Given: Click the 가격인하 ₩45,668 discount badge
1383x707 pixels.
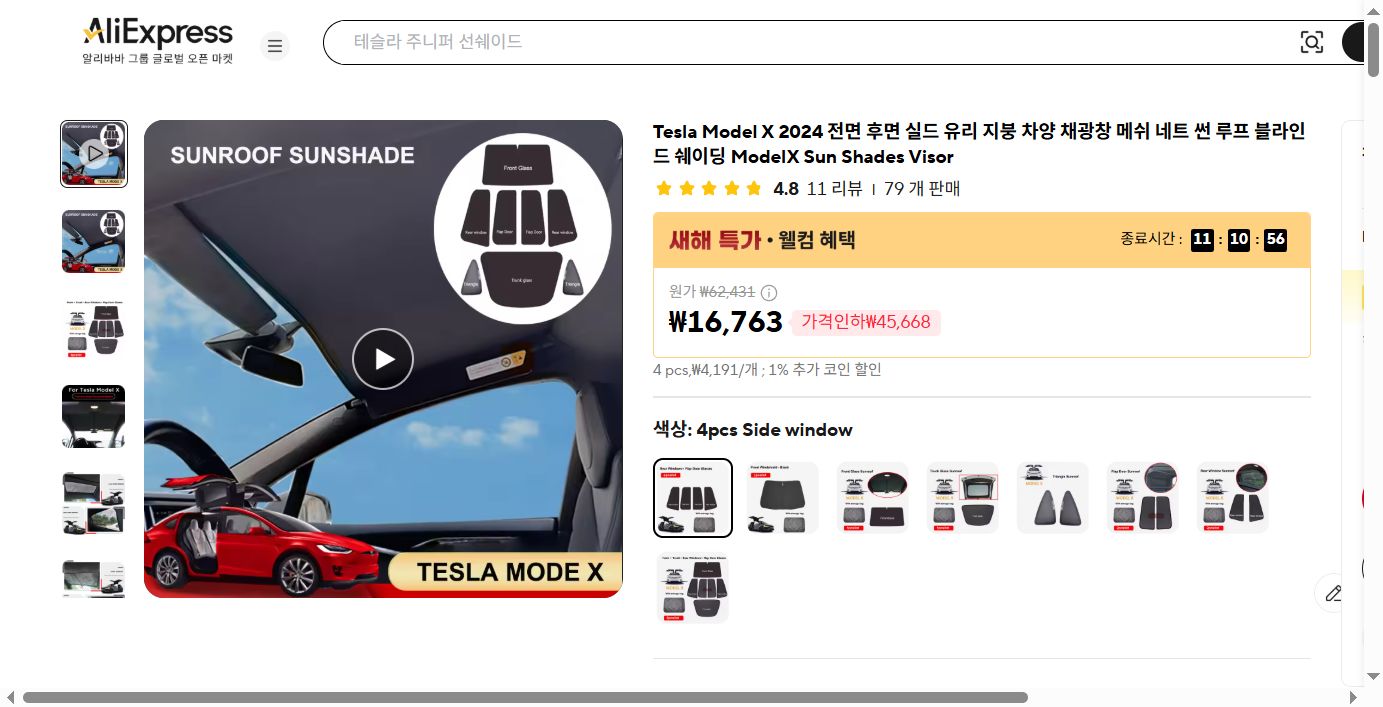Looking at the screenshot, I should click(866, 322).
